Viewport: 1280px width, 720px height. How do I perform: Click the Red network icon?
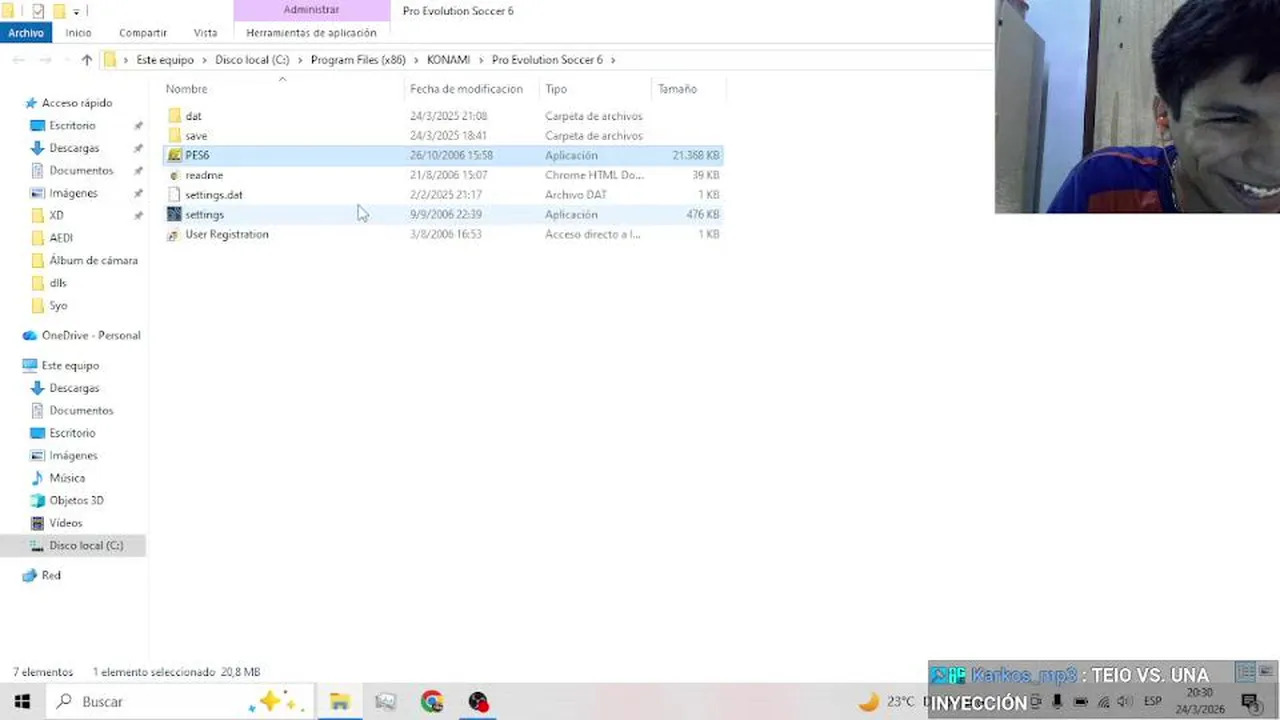[x=30, y=576]
